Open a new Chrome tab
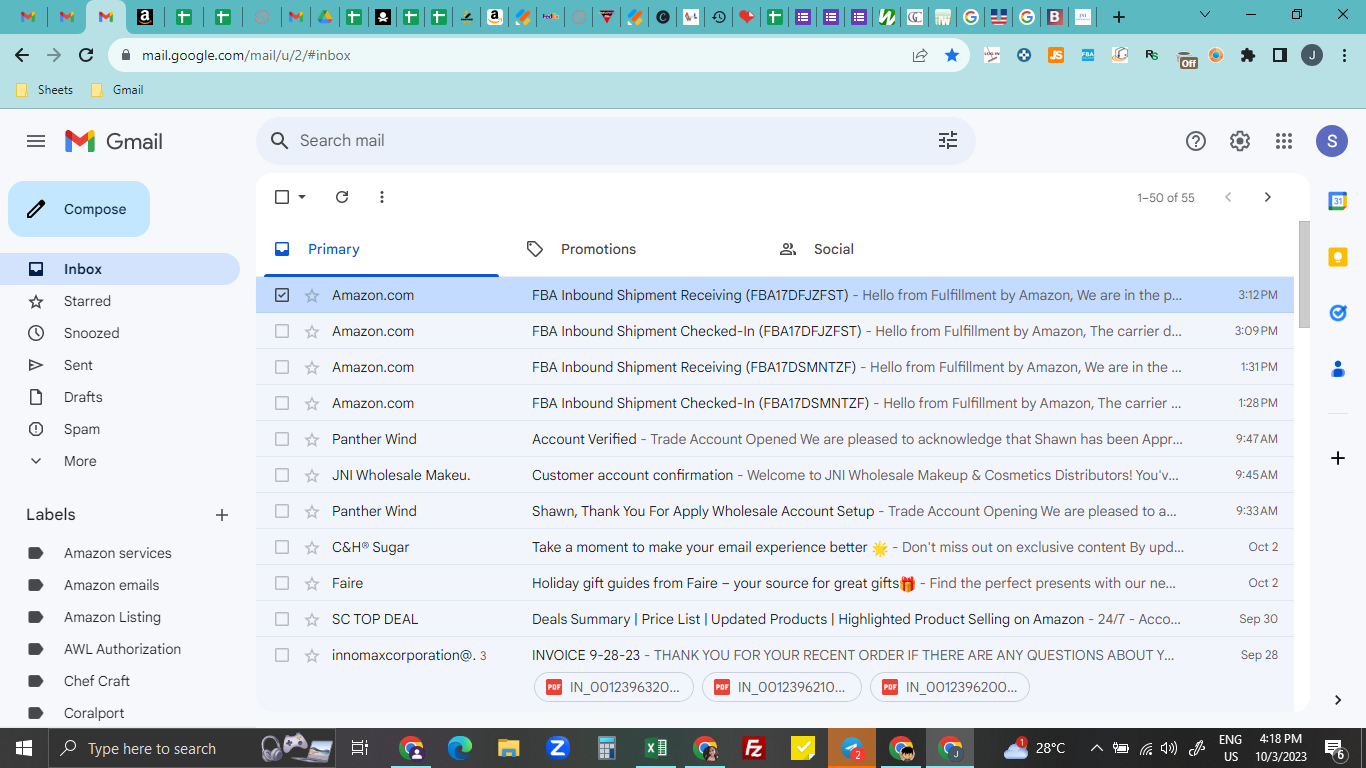The image size is (1366, 768). tap(1119, 17)
